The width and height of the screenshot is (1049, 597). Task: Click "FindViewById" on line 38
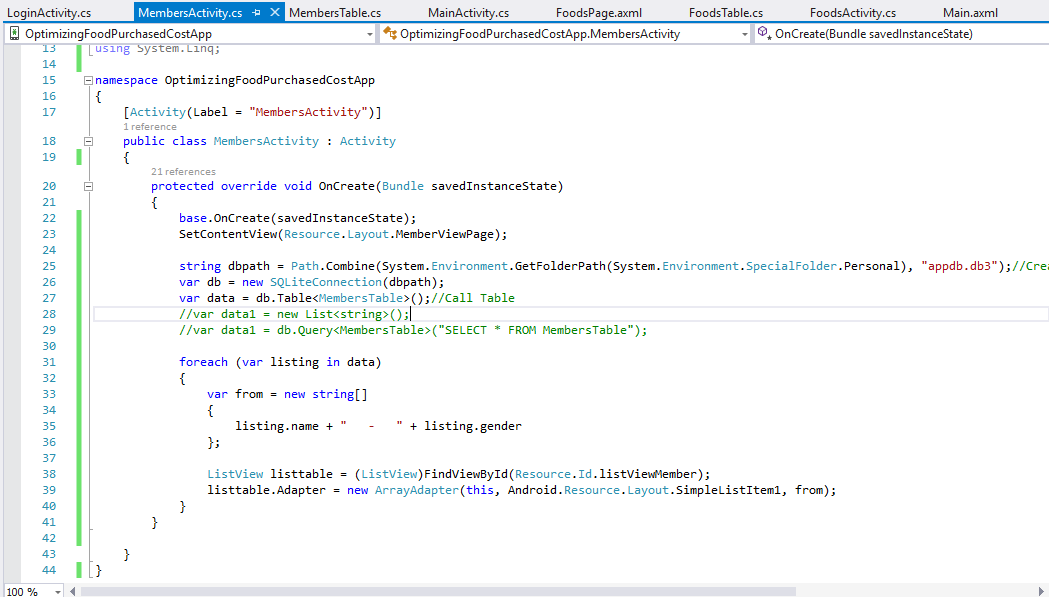(466, 474)
